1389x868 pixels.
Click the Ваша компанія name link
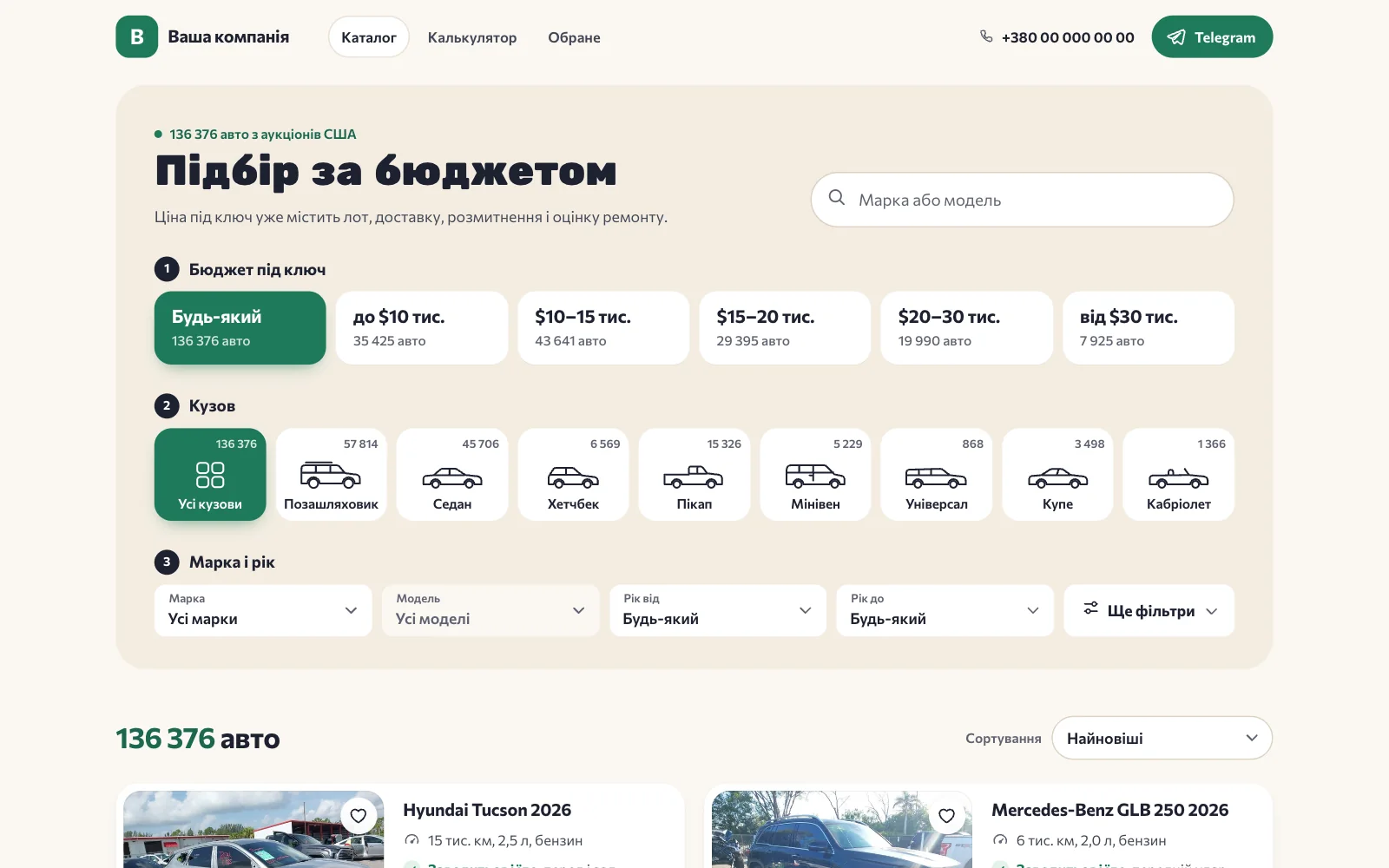(x=228, y=36)
